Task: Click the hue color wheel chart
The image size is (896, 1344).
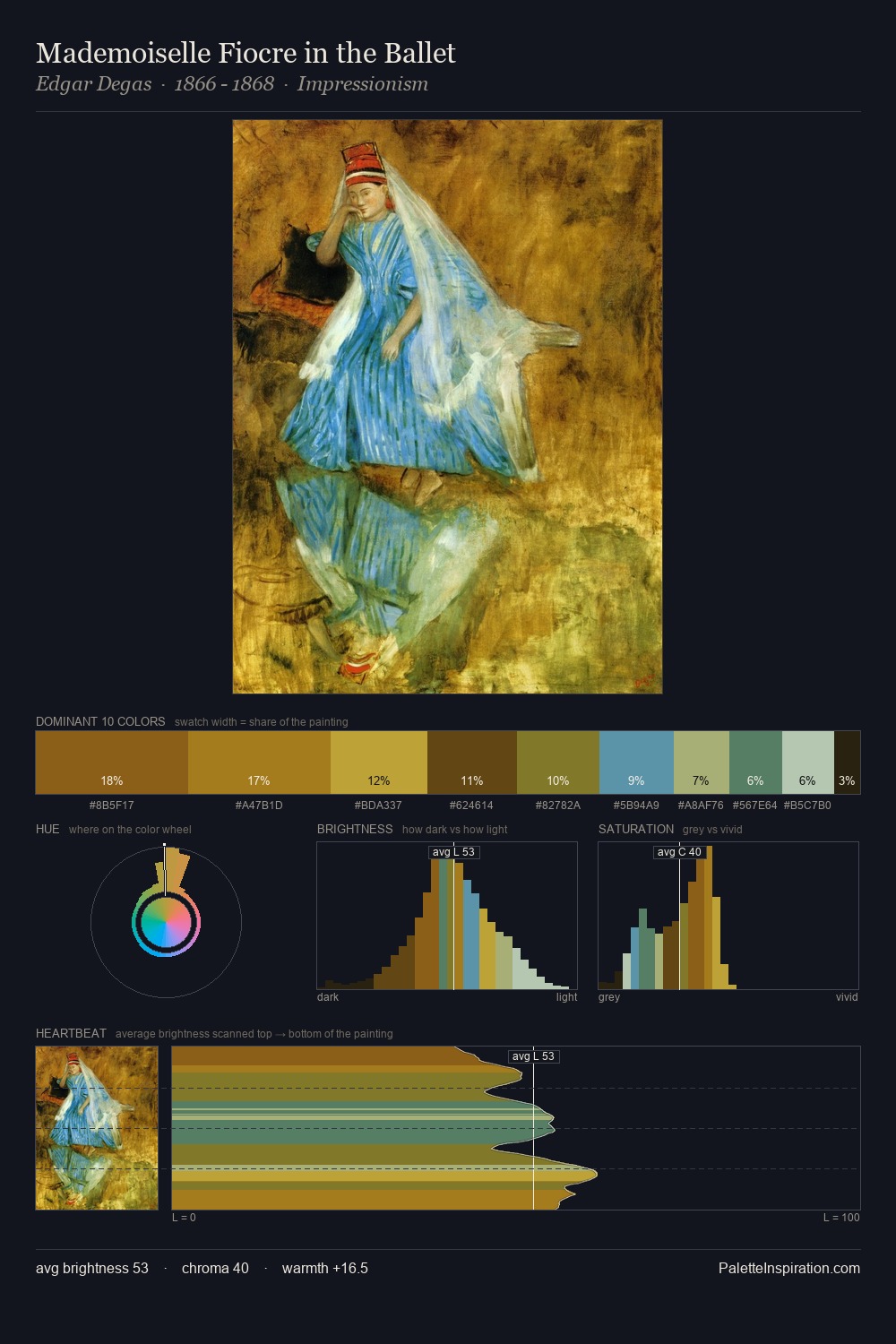Action: pos(166,922)
